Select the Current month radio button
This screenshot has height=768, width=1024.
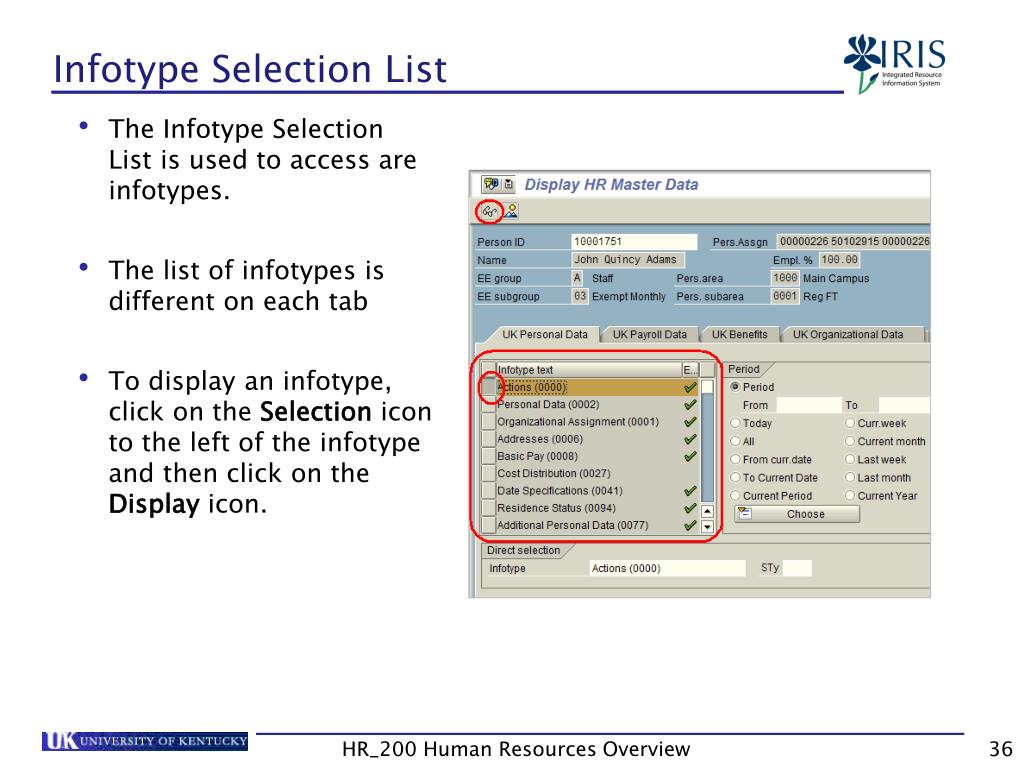tap(850, 441)
